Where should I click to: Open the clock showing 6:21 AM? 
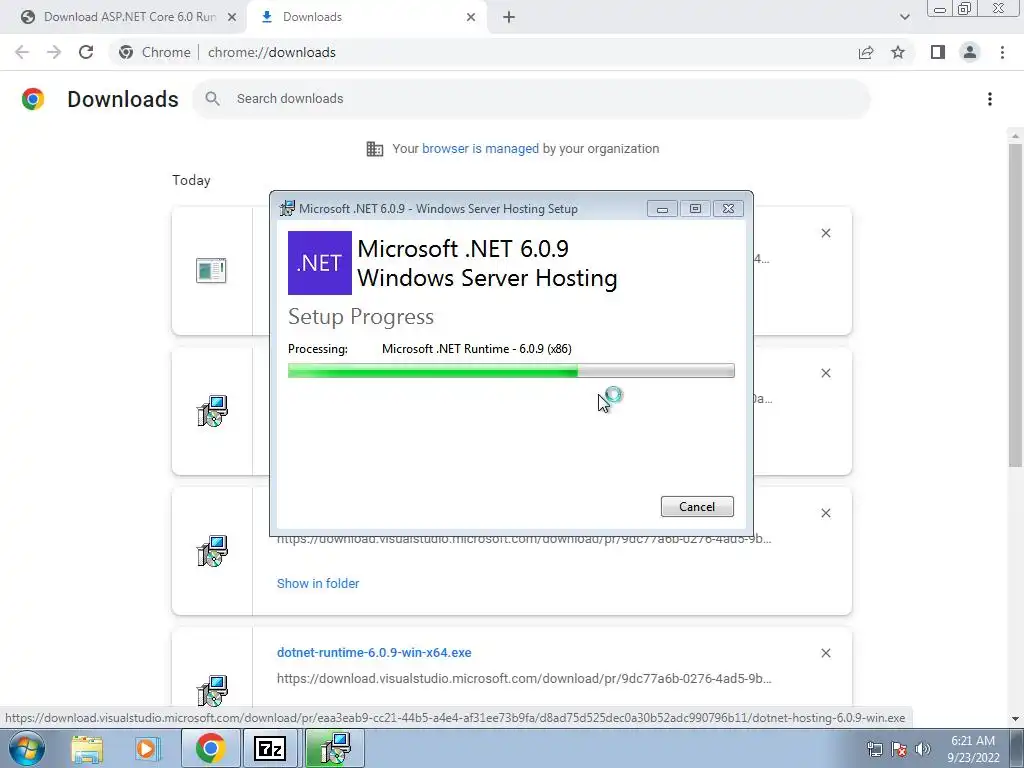[973, 748]
